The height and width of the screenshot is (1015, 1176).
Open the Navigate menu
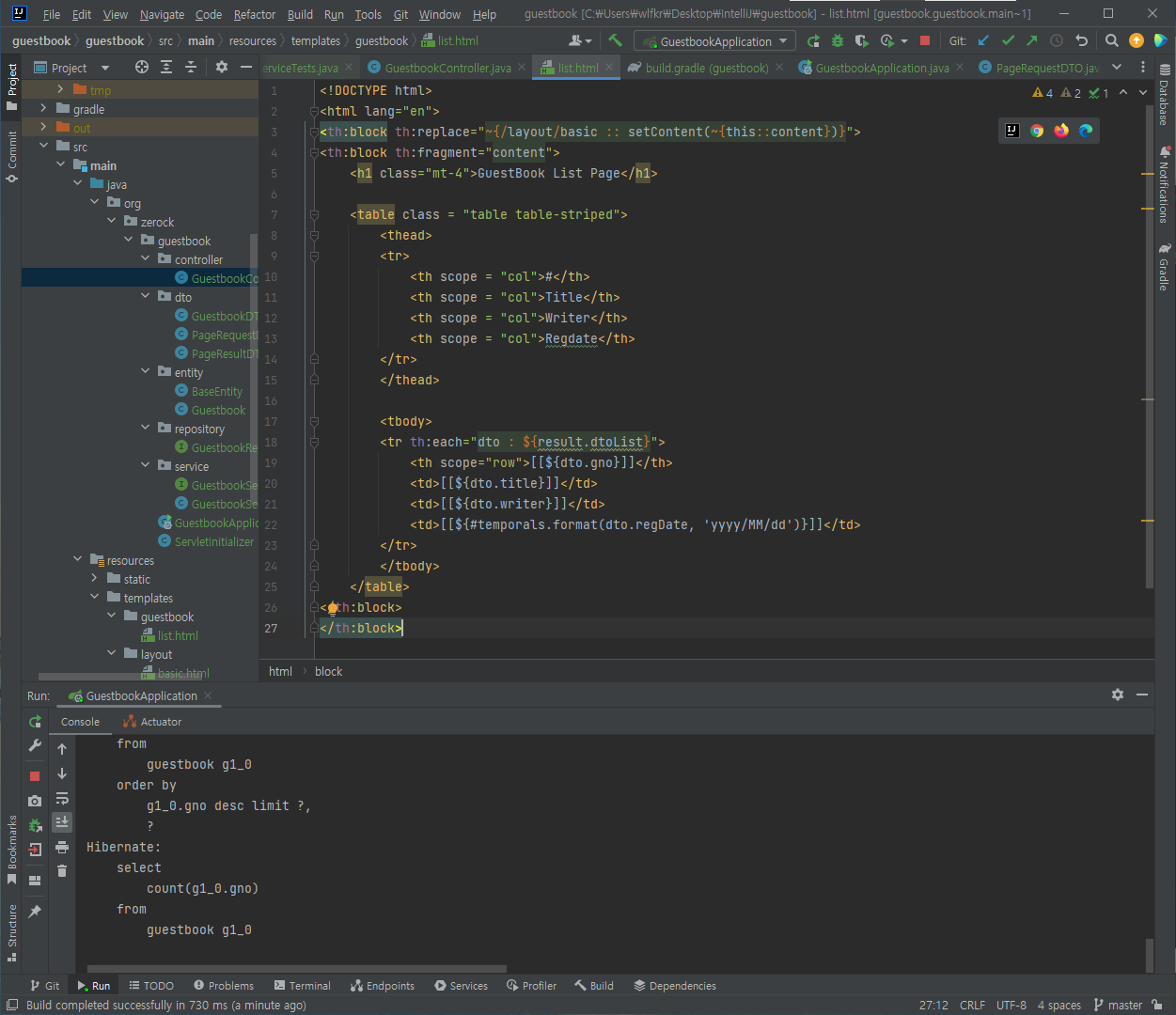click(162, 14)
